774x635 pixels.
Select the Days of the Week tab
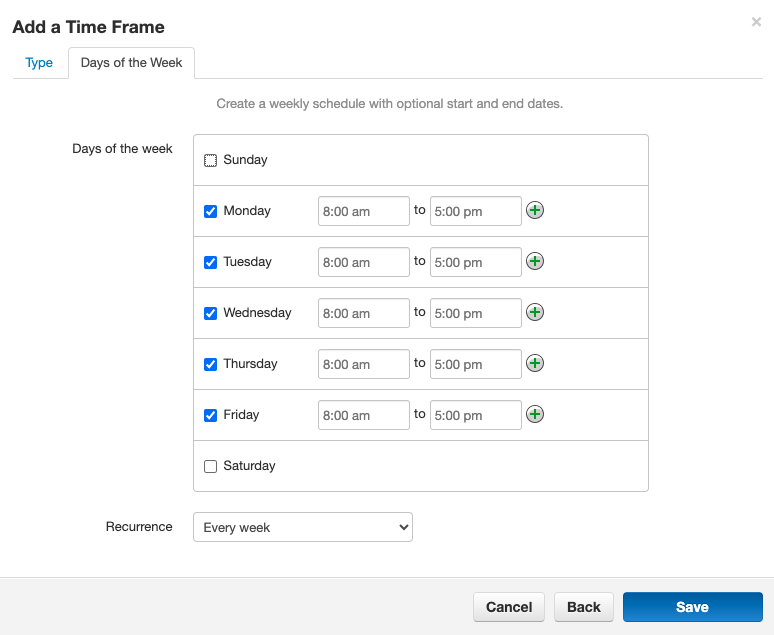point(131,63)
